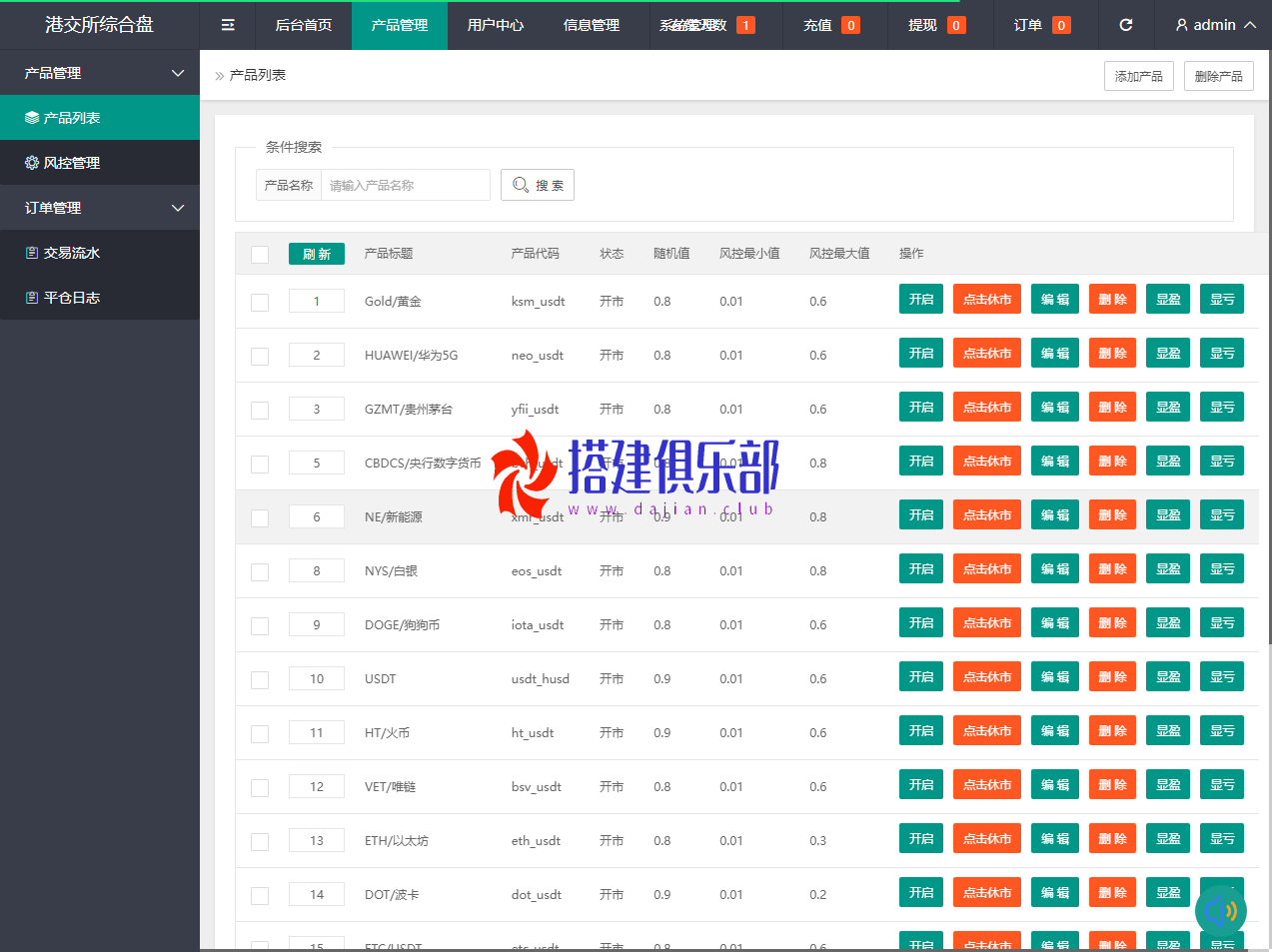This screenshot has width=1272, height=952.
Task: Click the green 刷新 button
Action: click(x=317, y=254)
